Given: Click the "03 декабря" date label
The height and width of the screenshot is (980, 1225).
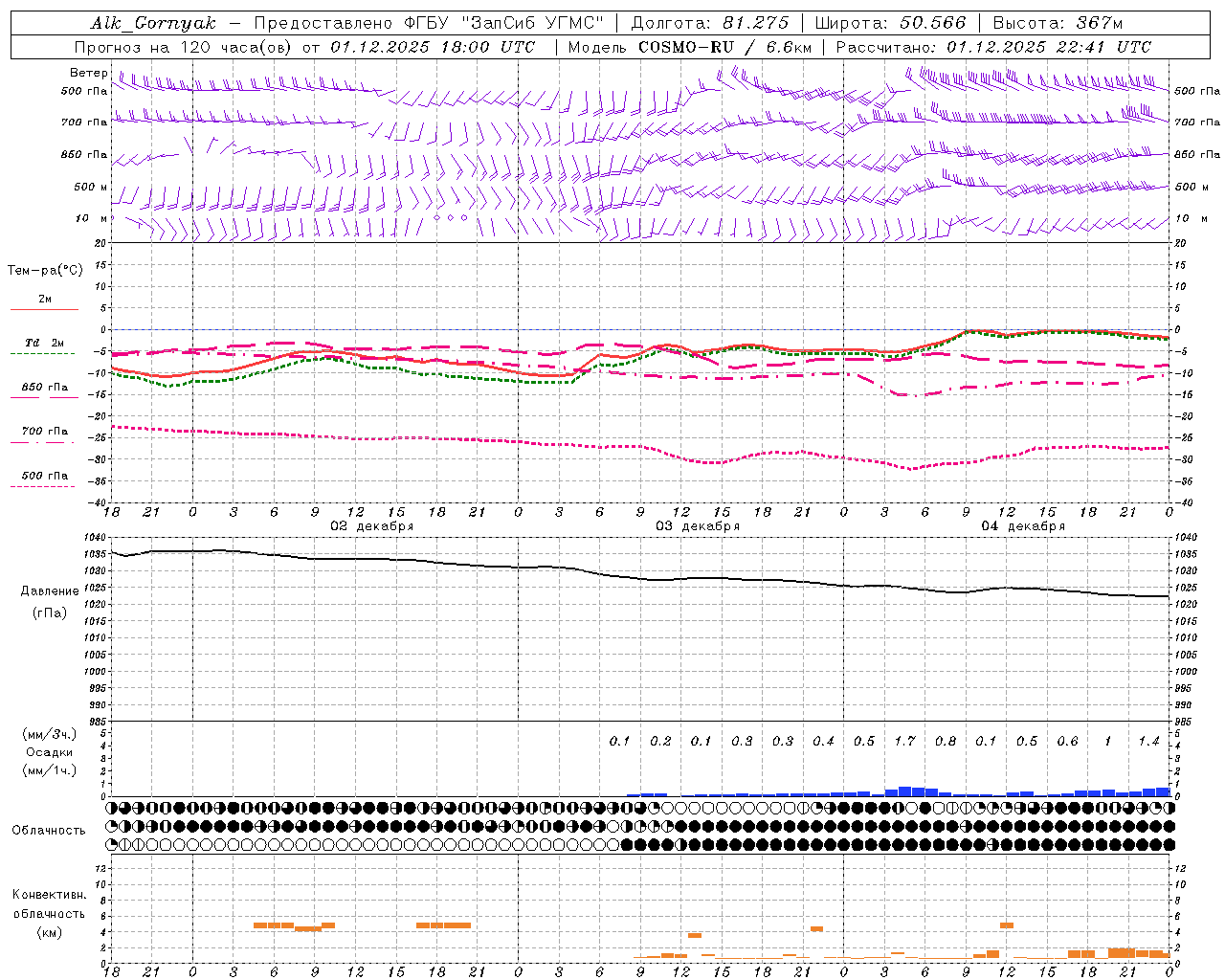Looking at the screenshot, I should coord(698,526).
